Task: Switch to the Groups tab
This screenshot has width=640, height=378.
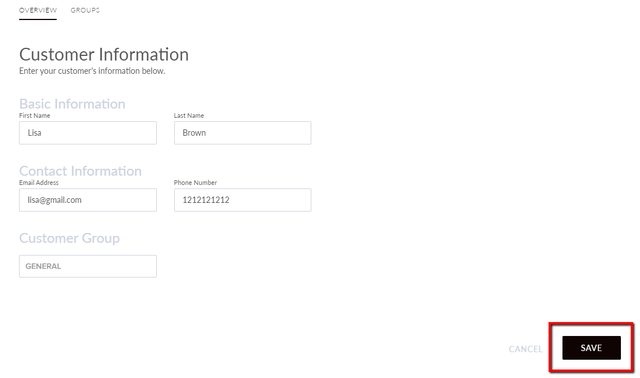Action: [x=85, y=10]
